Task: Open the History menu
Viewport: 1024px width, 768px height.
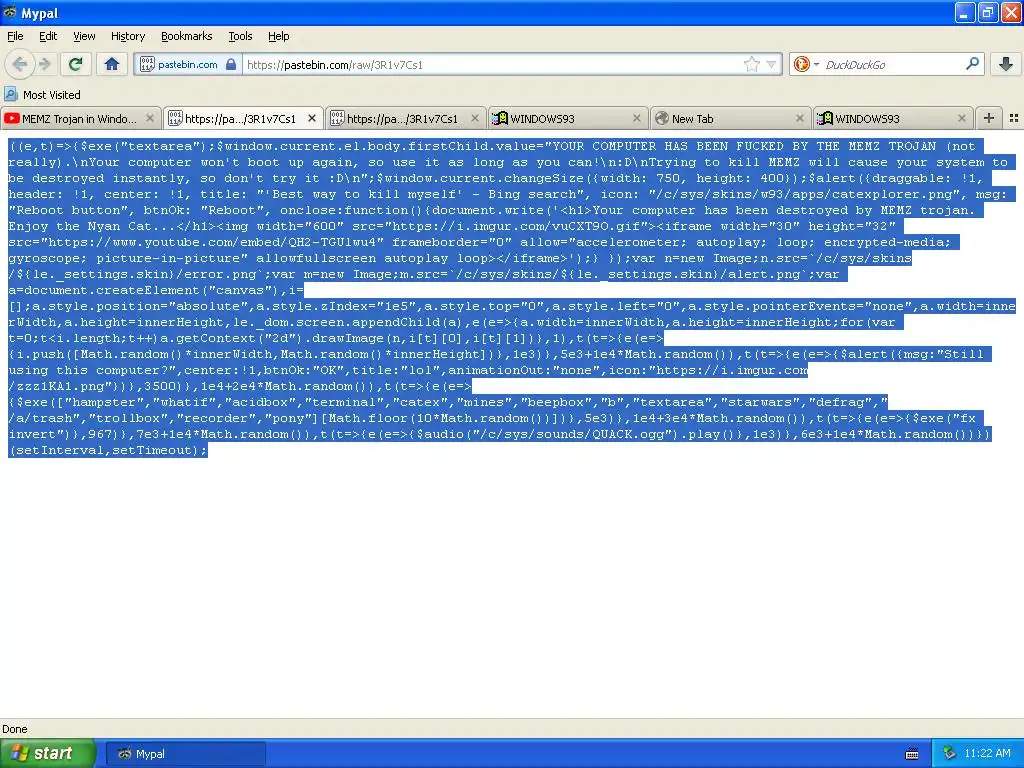Action: [x=128, y=37]
